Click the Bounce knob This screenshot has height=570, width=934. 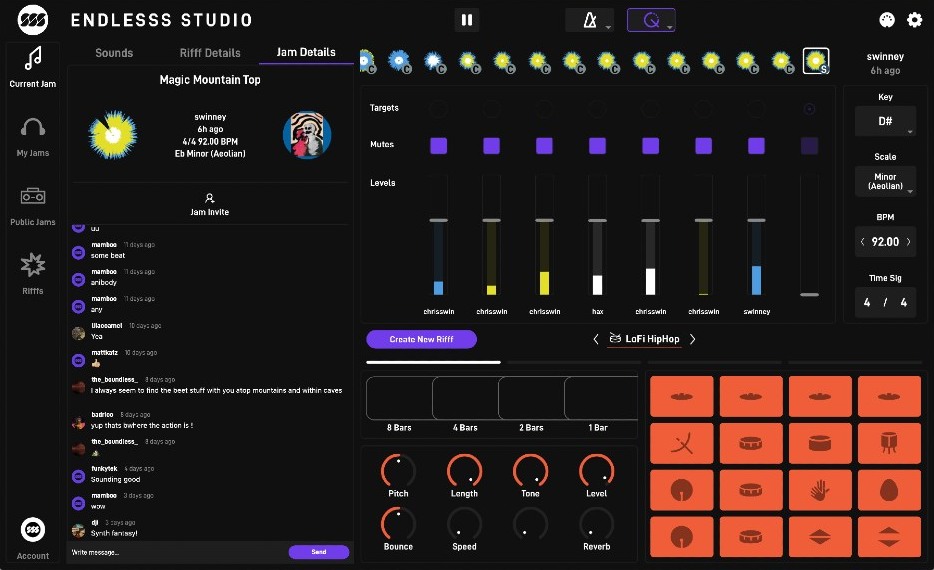coord(398,524)
